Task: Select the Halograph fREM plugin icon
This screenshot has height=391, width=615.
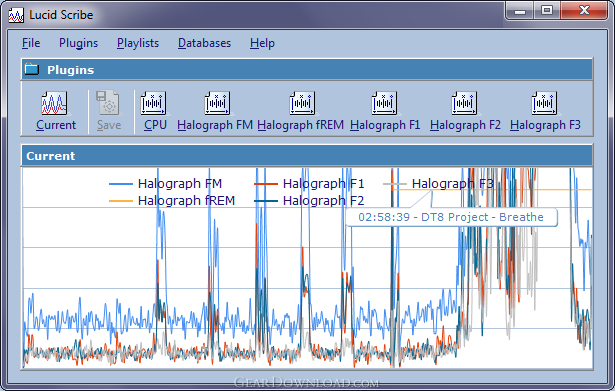Action: (302, 103)
